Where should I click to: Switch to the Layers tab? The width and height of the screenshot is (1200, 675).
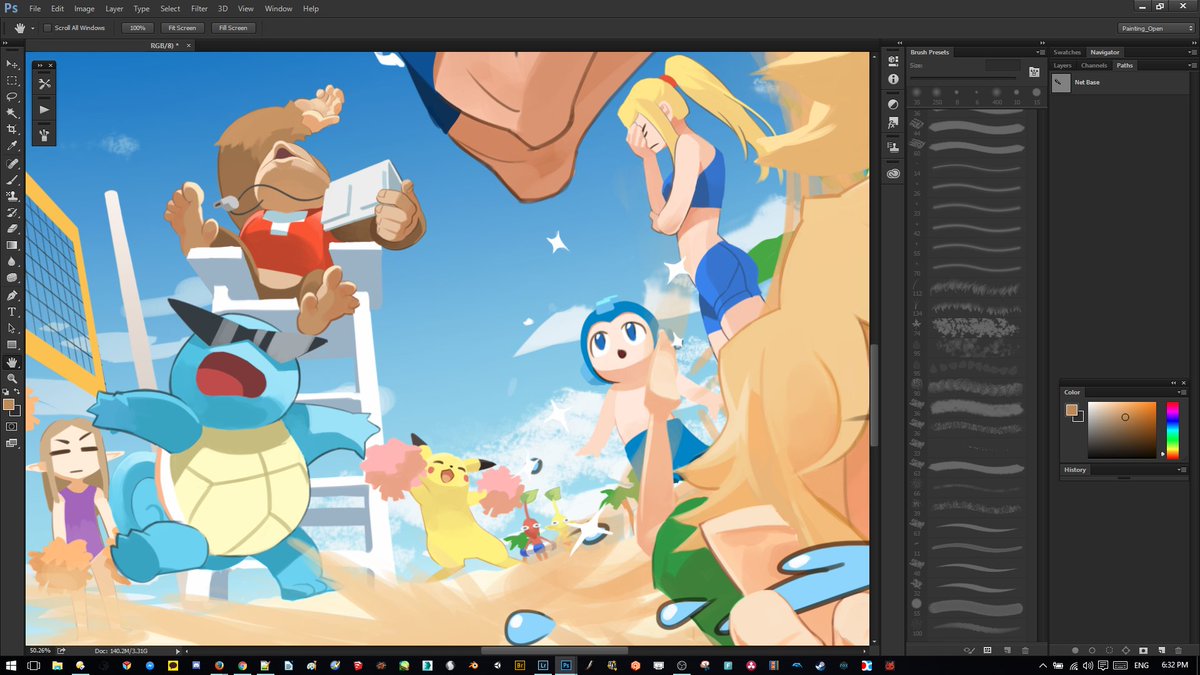(x=1062, y=65)
